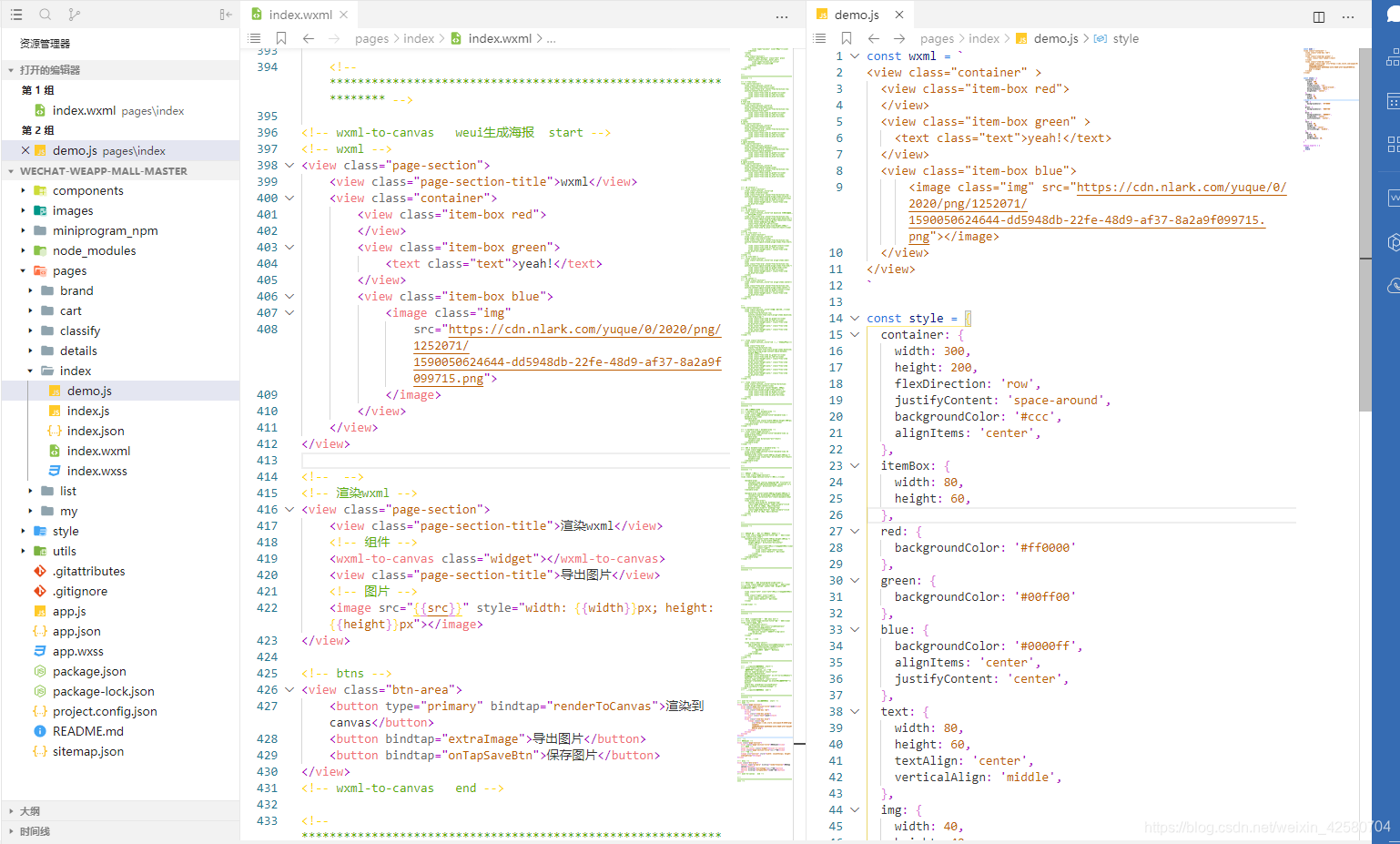1400x844 pixels.
Task: Open the image URL link in demo.js
Action: [1097, 211]
